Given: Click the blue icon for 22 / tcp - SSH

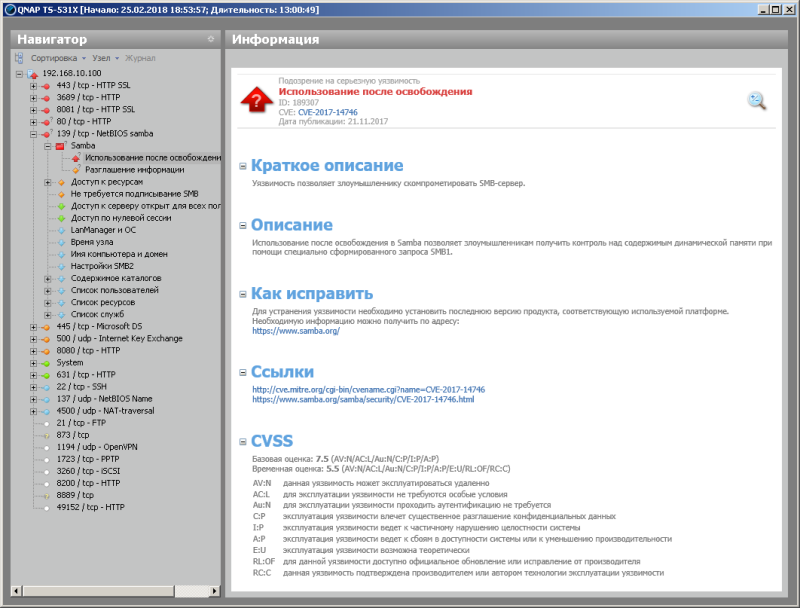Looking at the screenshot, I should [x=46, y=387].
